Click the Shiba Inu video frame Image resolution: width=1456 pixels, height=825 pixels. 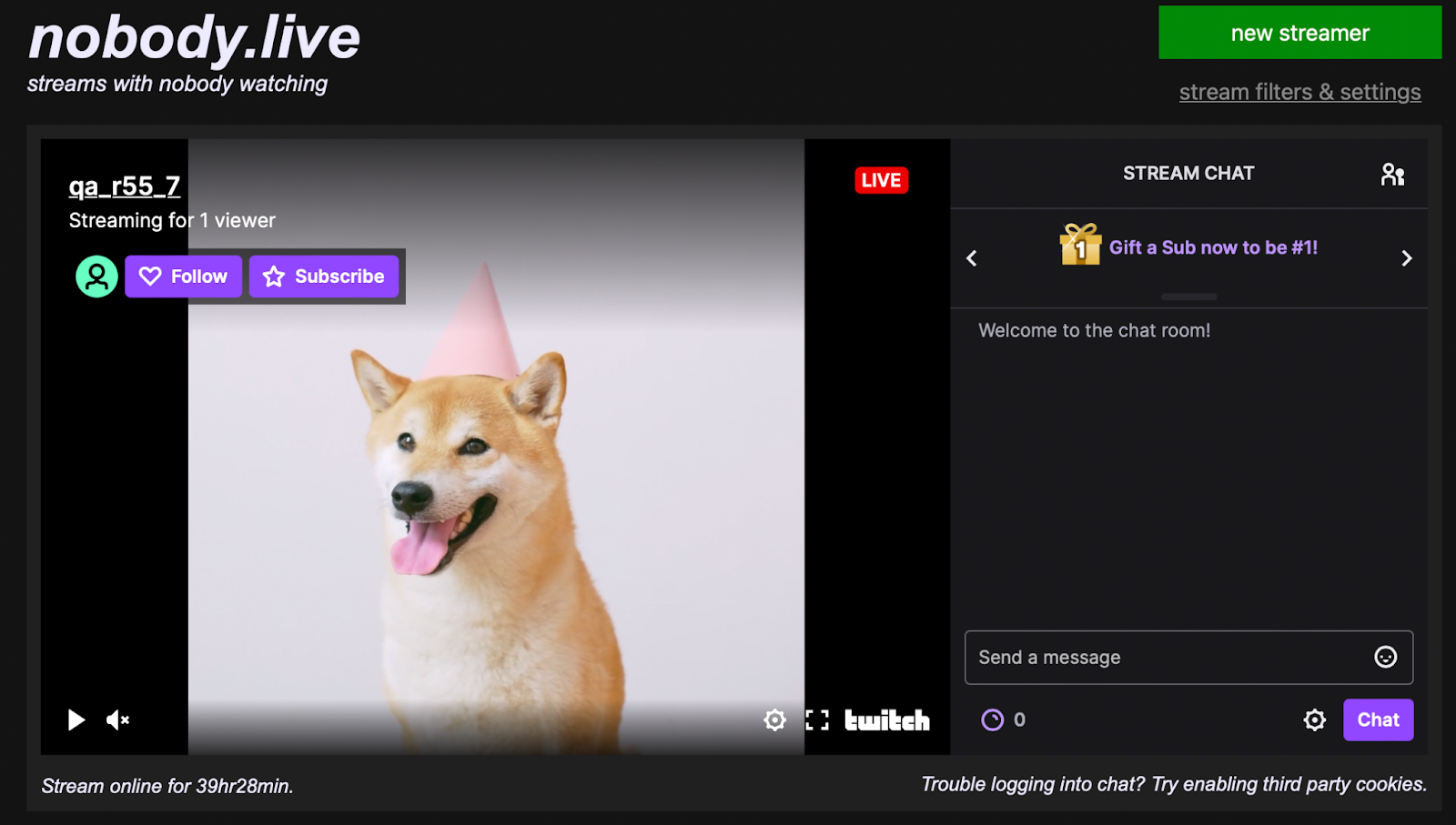coord(496,446)
